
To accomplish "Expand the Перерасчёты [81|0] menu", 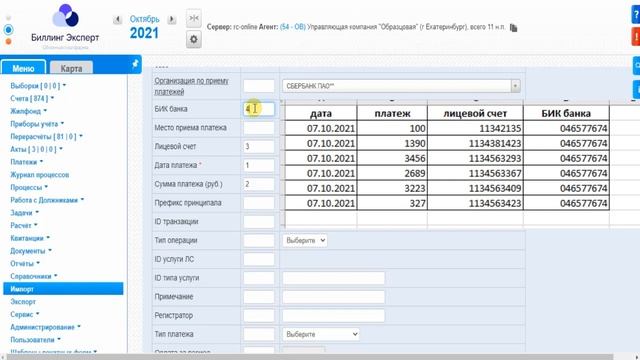I will pyautogui.click(x=46, y=136).
